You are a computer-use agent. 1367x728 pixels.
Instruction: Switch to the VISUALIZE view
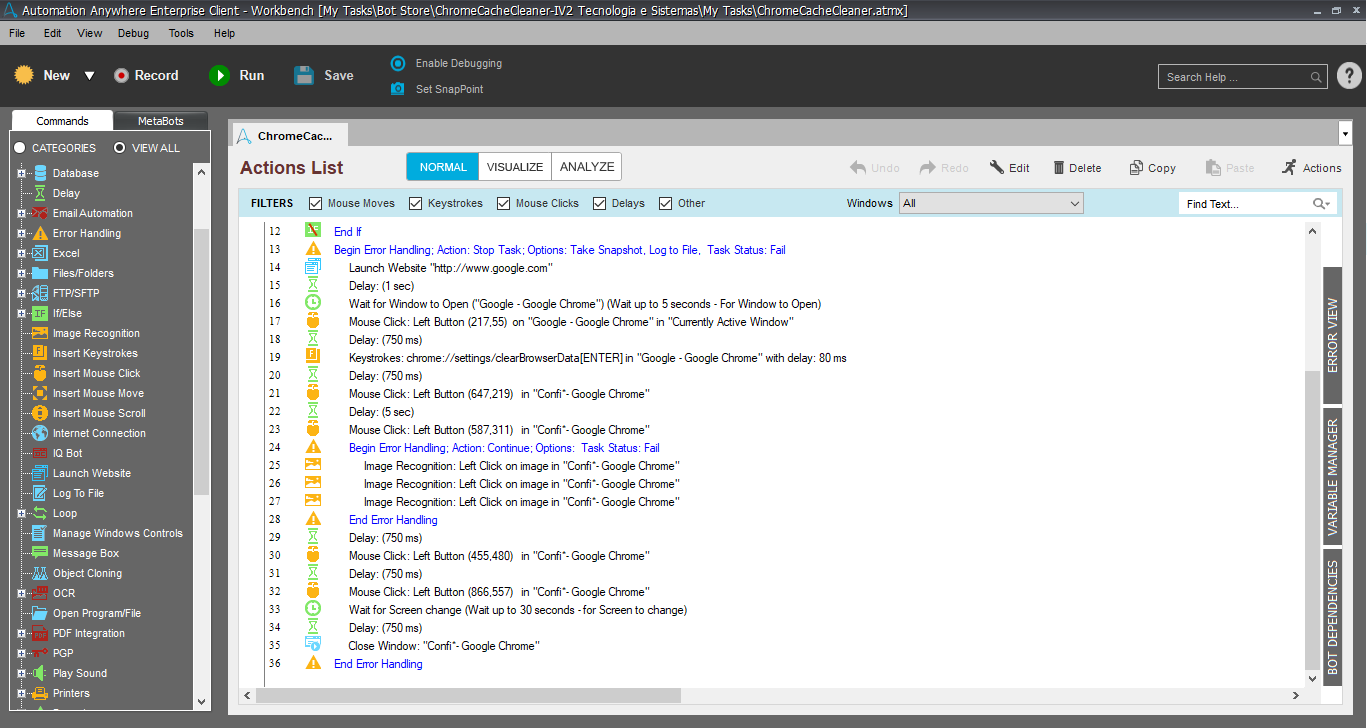(515, 167)
